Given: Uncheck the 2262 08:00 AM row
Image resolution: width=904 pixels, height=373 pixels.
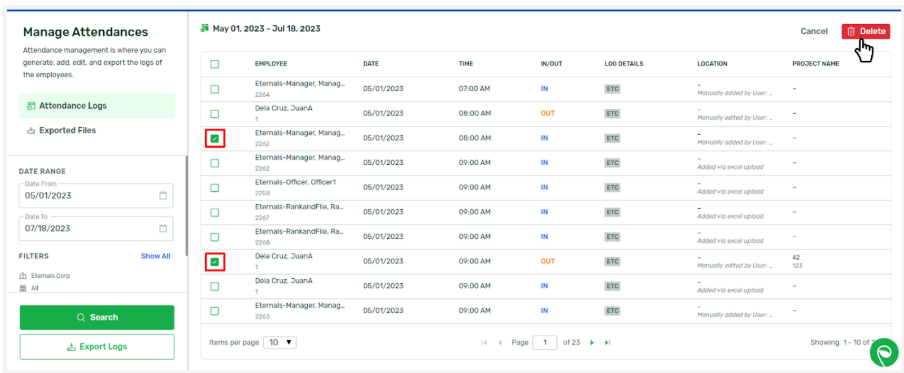Looking at the screenshot, I should (214, 138).
